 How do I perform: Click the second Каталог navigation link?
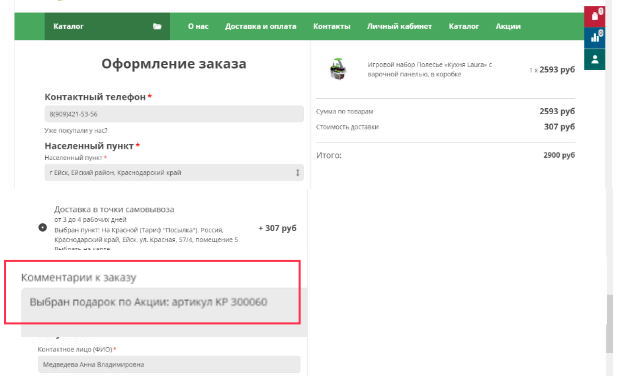464,26
